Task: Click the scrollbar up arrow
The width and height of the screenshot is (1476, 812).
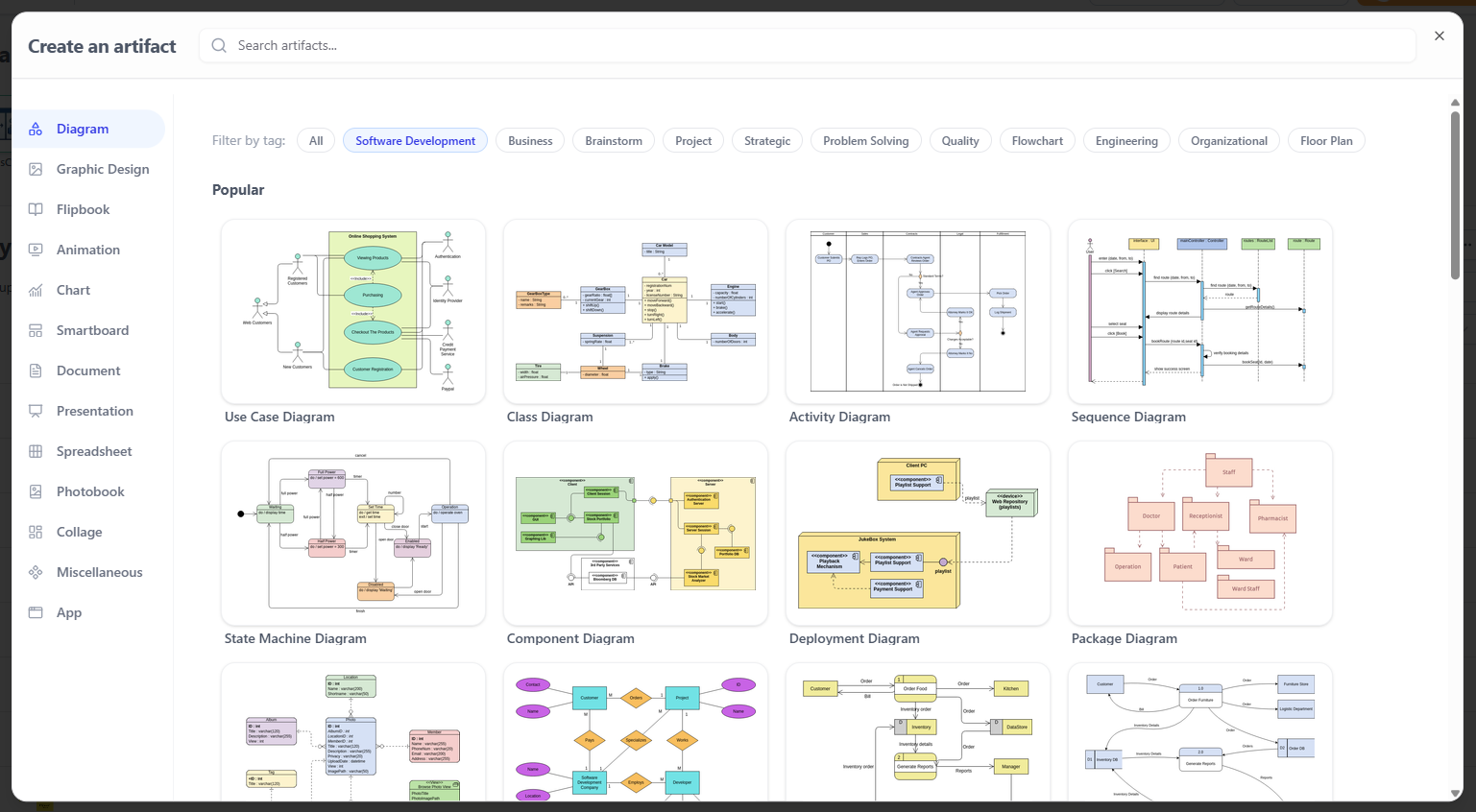Action: [x=1455, y=102]
